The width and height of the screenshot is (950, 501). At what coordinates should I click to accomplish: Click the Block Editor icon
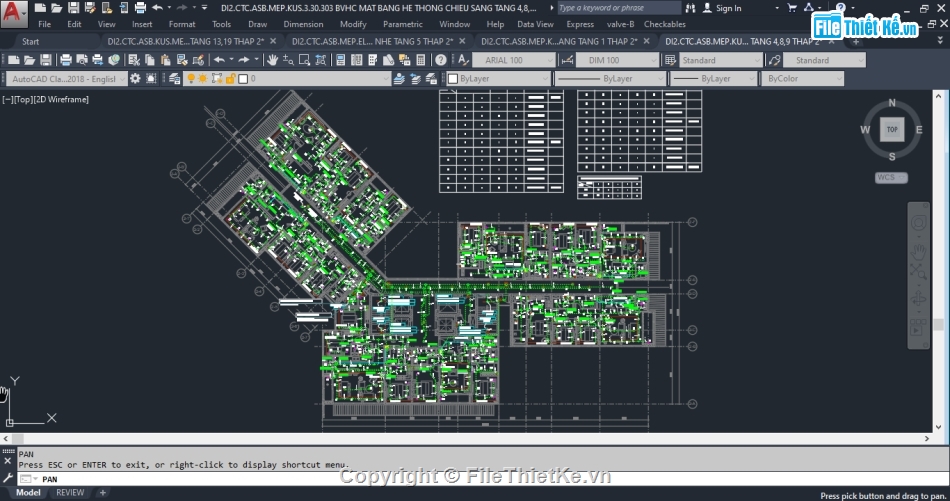pos(198,60)
